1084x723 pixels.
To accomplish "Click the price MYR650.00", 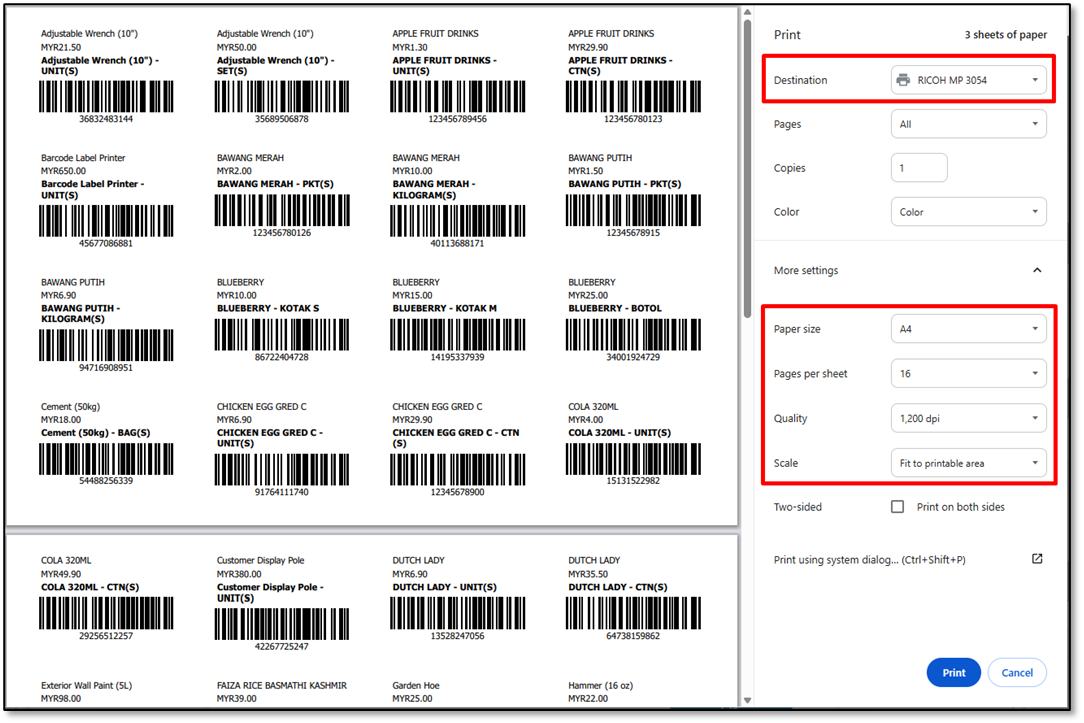I will tap(64, 171).
